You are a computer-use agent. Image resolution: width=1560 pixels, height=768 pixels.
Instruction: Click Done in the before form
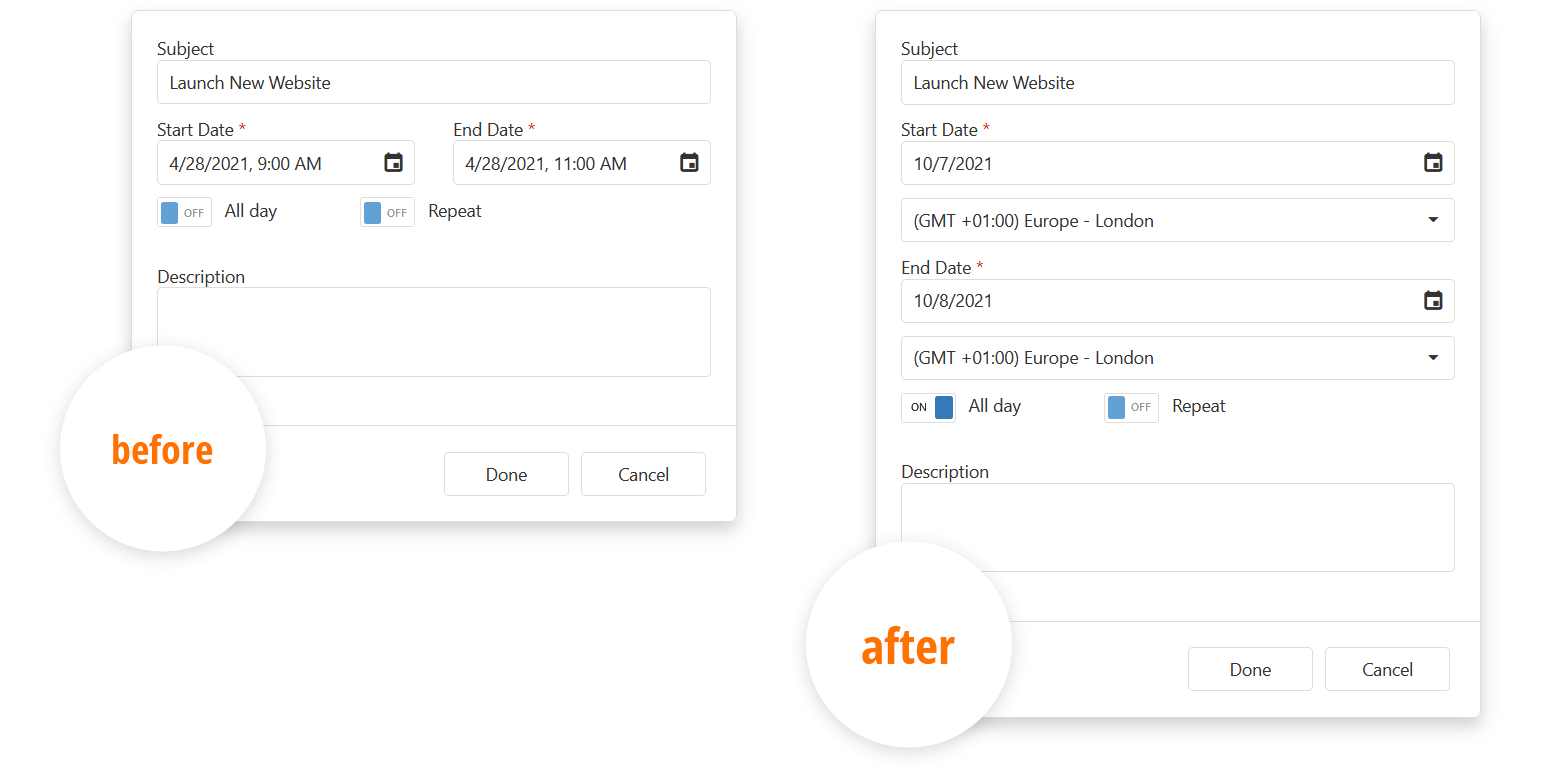(506, 473)
